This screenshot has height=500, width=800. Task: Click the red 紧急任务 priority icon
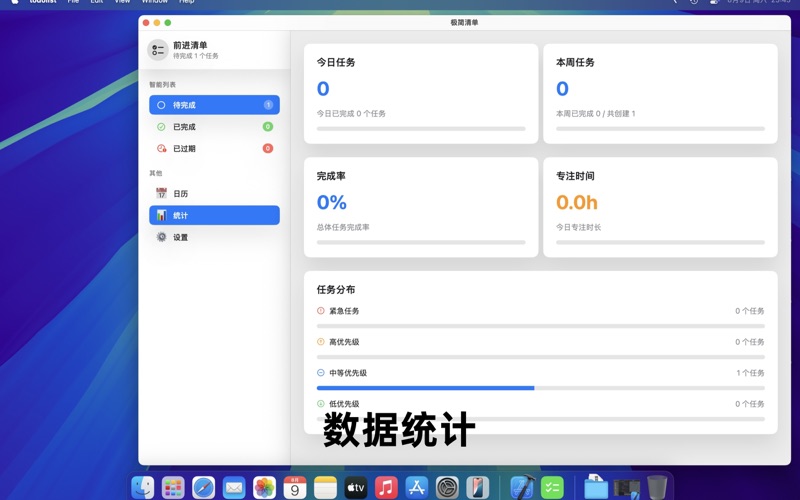click(x=320, y=311)
